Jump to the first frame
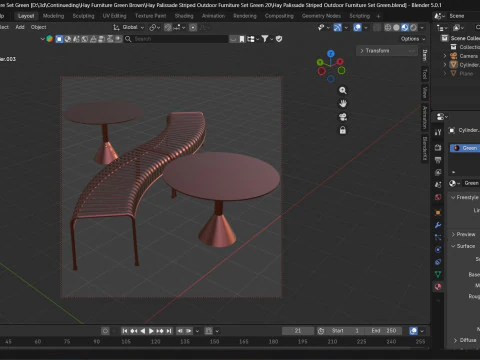Image resolution: width=480 pixels, height=360 pixels. point(125,331)
